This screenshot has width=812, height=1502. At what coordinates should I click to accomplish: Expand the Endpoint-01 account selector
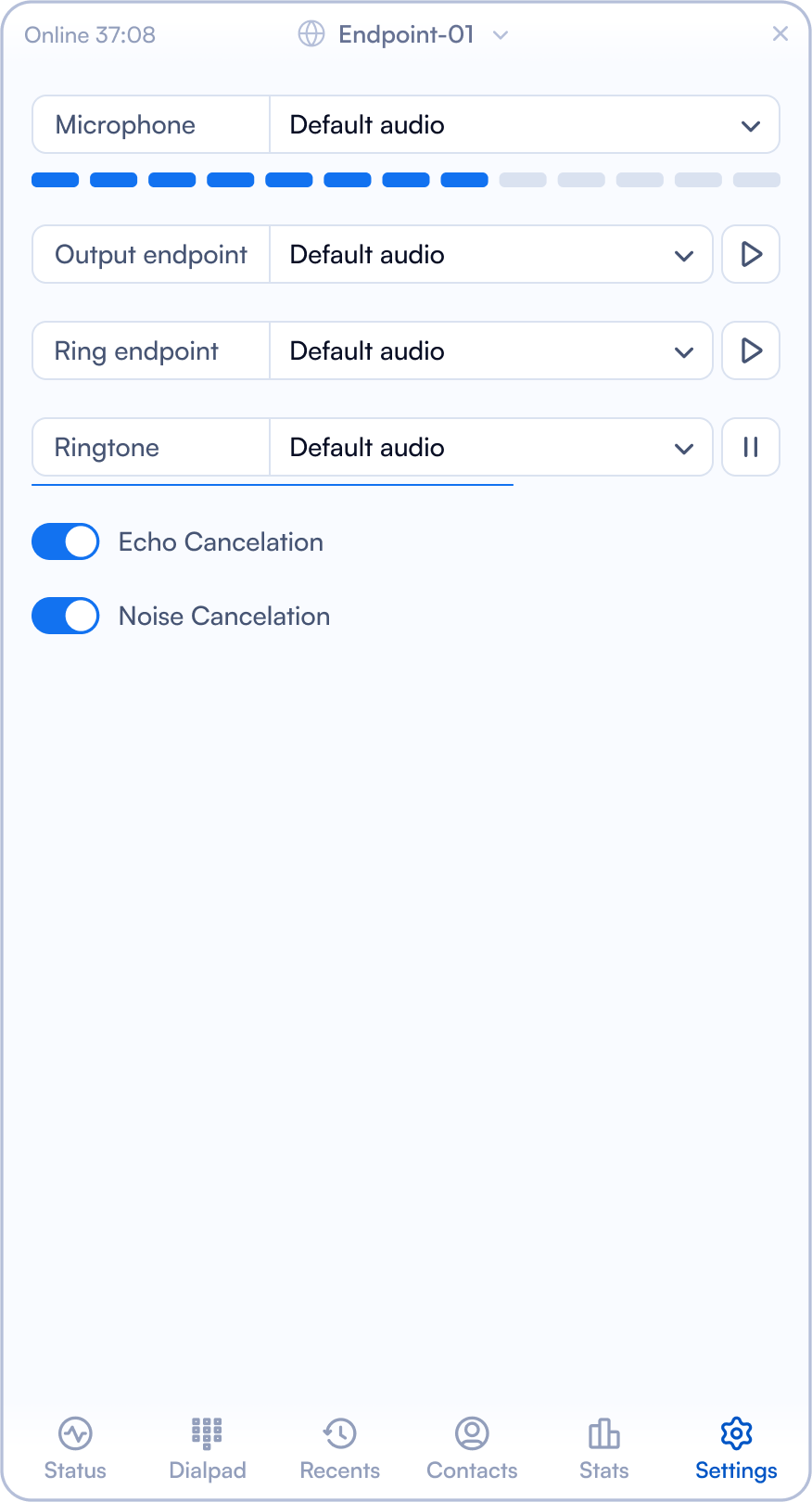[500, 34]
